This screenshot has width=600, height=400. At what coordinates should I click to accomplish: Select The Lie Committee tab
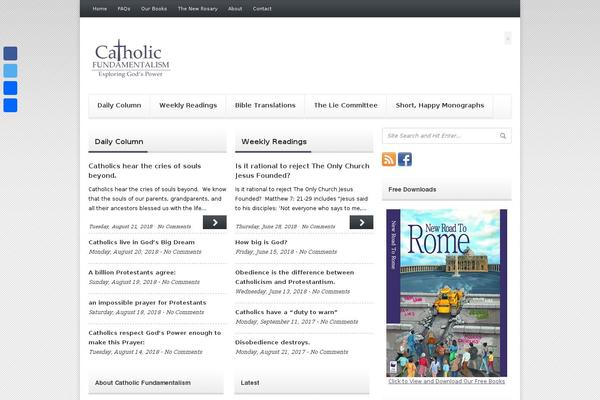point(346,105)
